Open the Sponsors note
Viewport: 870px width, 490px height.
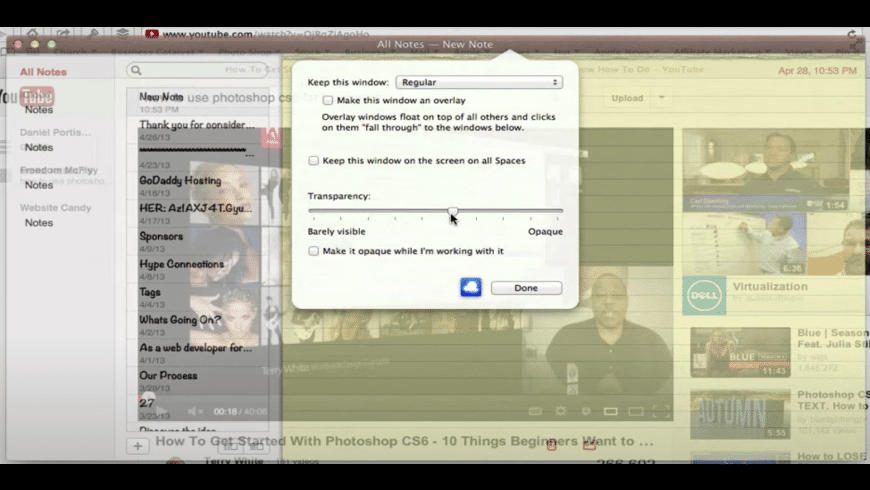click(198, 241)
